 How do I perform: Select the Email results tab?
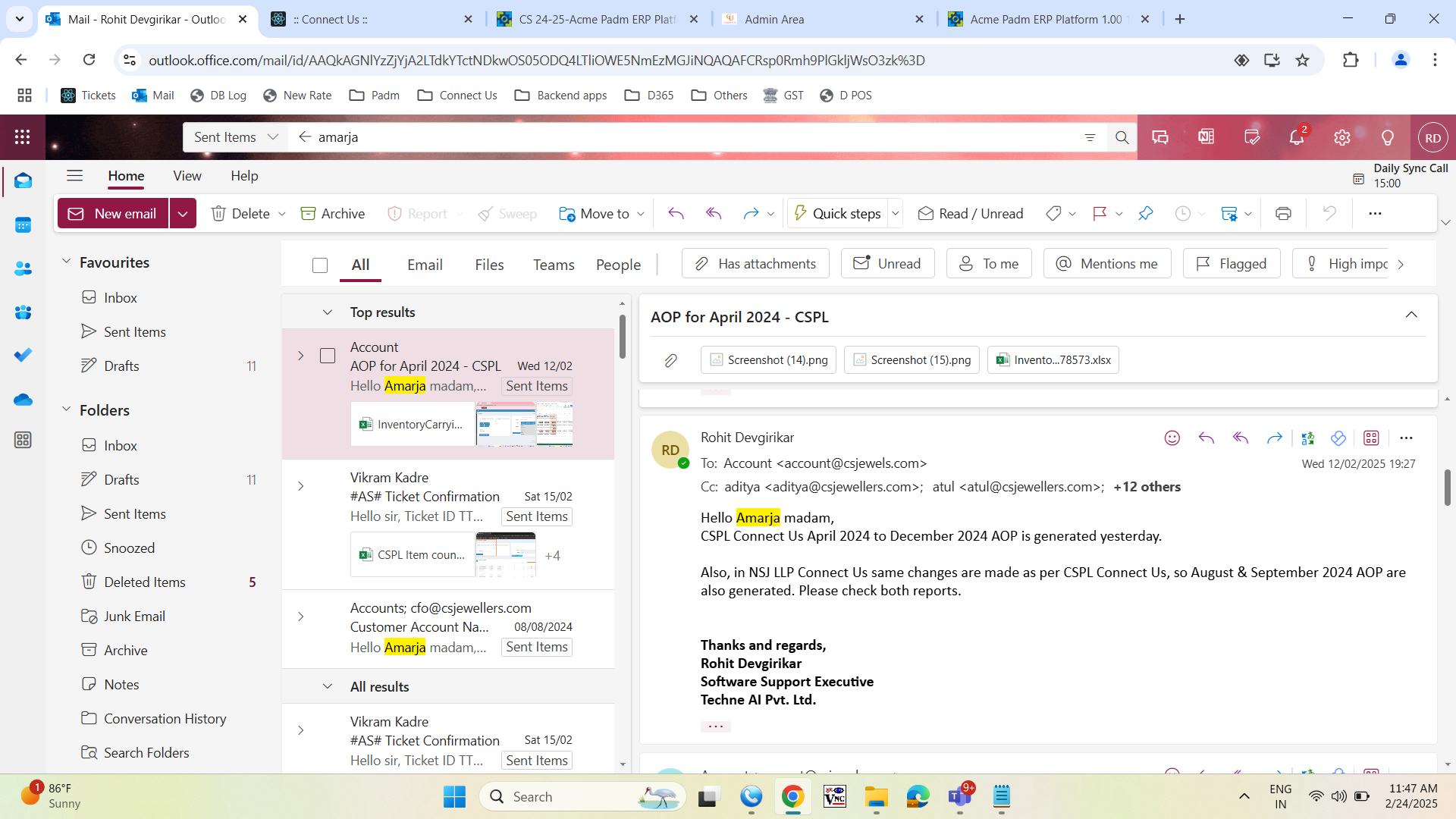425,265
